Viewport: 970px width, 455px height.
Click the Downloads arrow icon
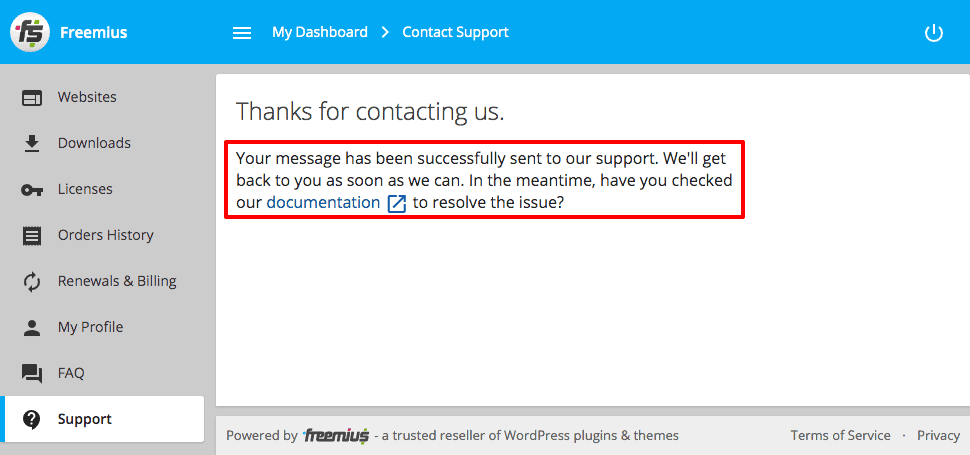coord(32,143)
